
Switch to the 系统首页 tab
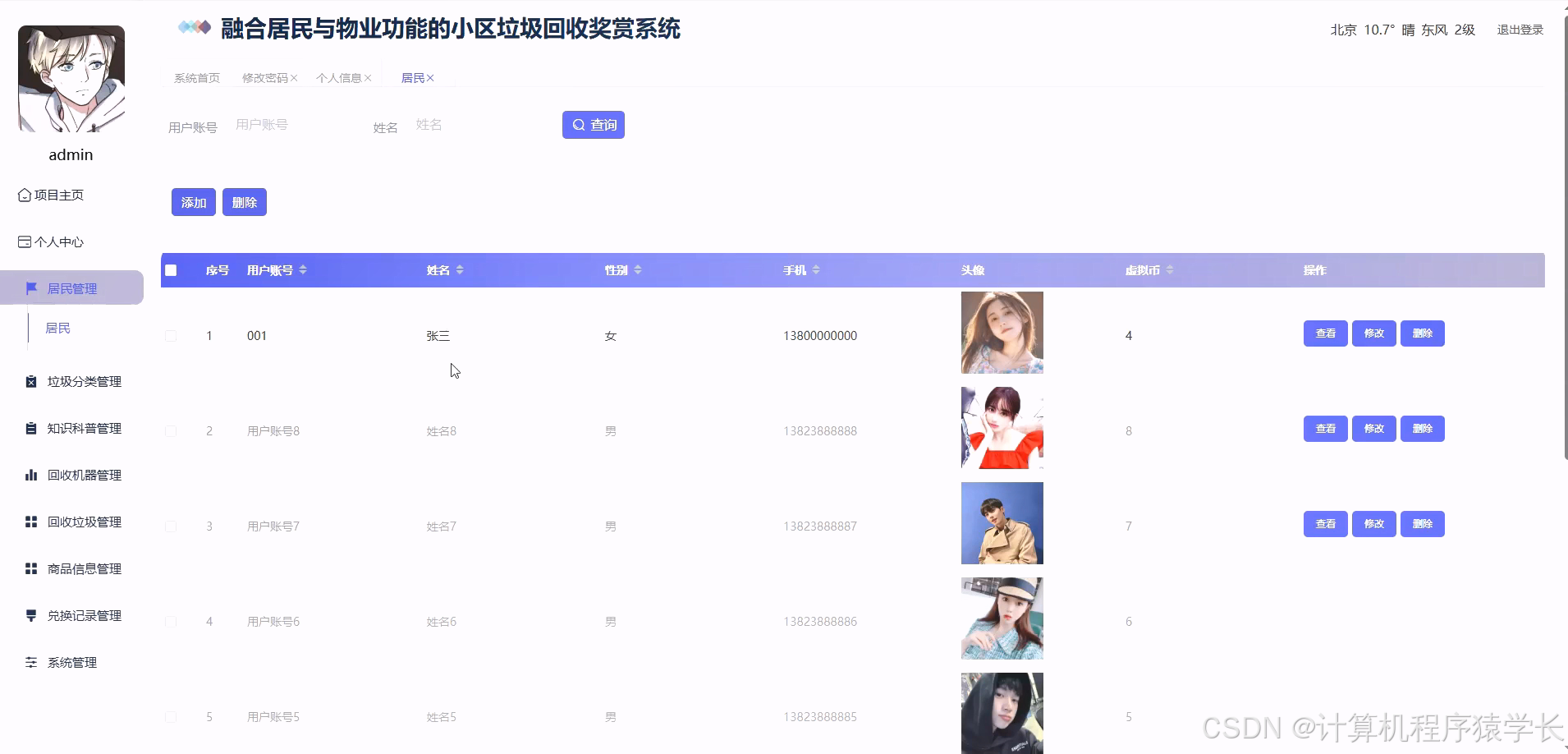tap(195, 77)
